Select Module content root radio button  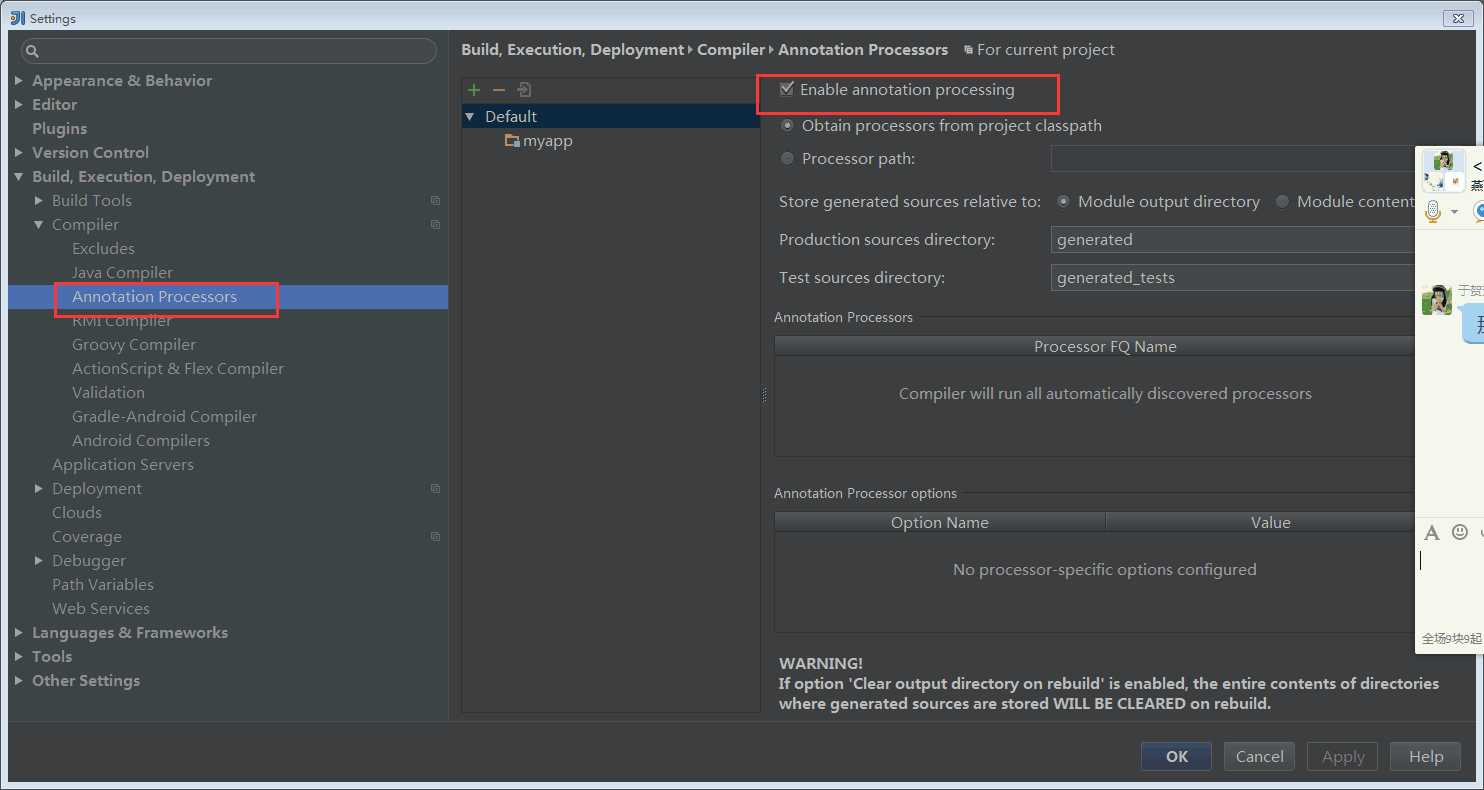click(x=1283, y=201)
